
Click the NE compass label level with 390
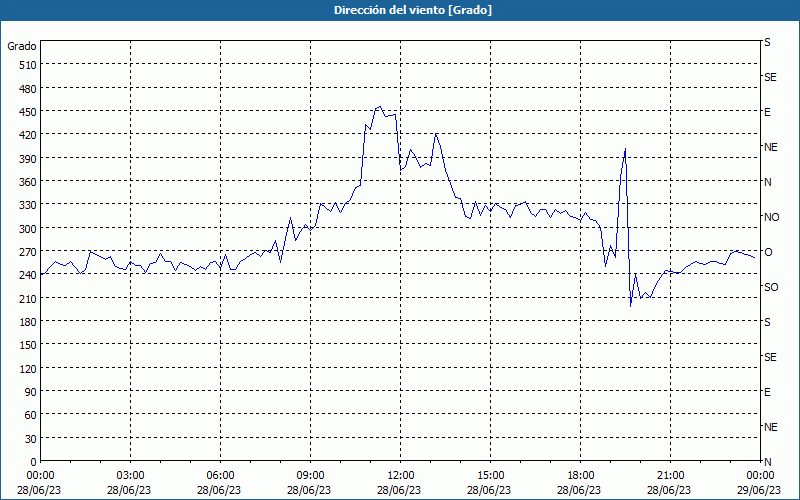click(x=770, y=147)
